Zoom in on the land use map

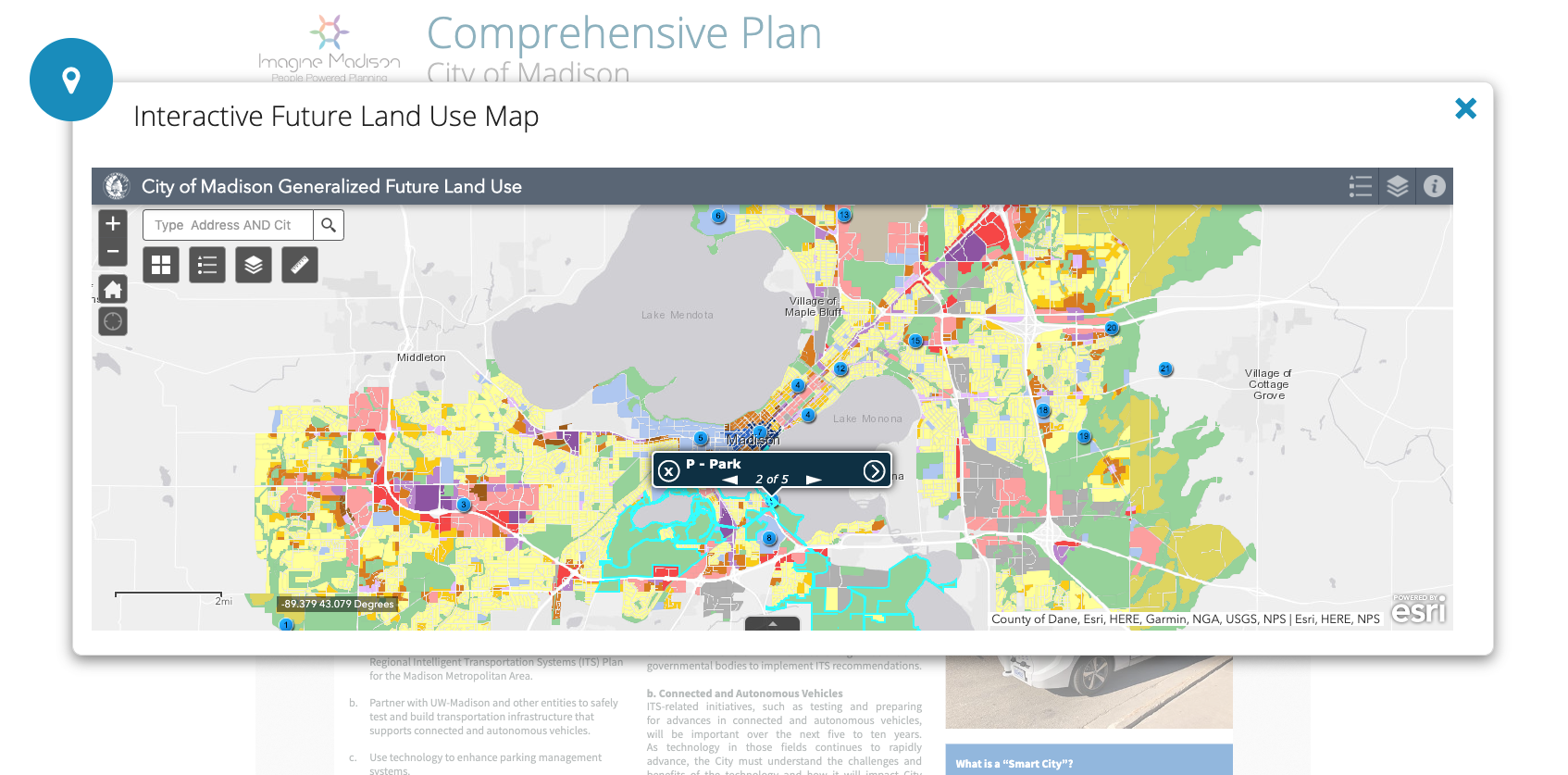113,223
